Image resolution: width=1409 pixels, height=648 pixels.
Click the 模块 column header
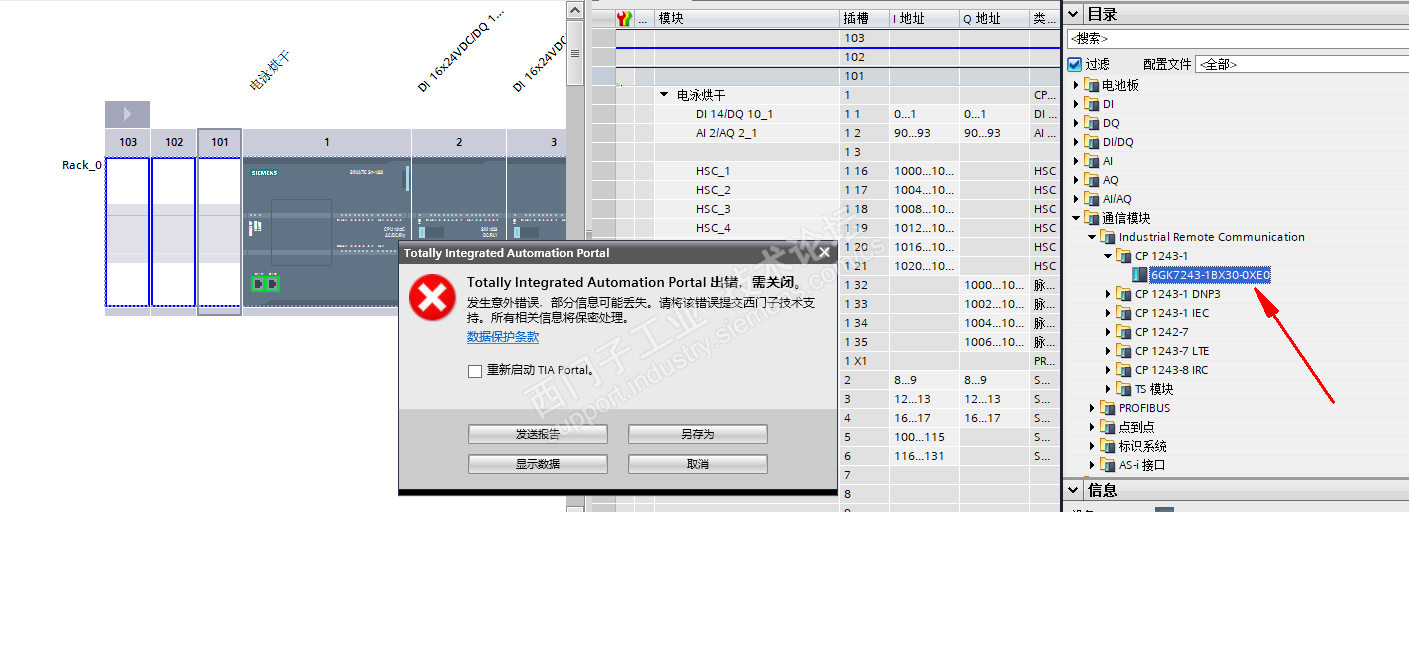pos(746,18)
